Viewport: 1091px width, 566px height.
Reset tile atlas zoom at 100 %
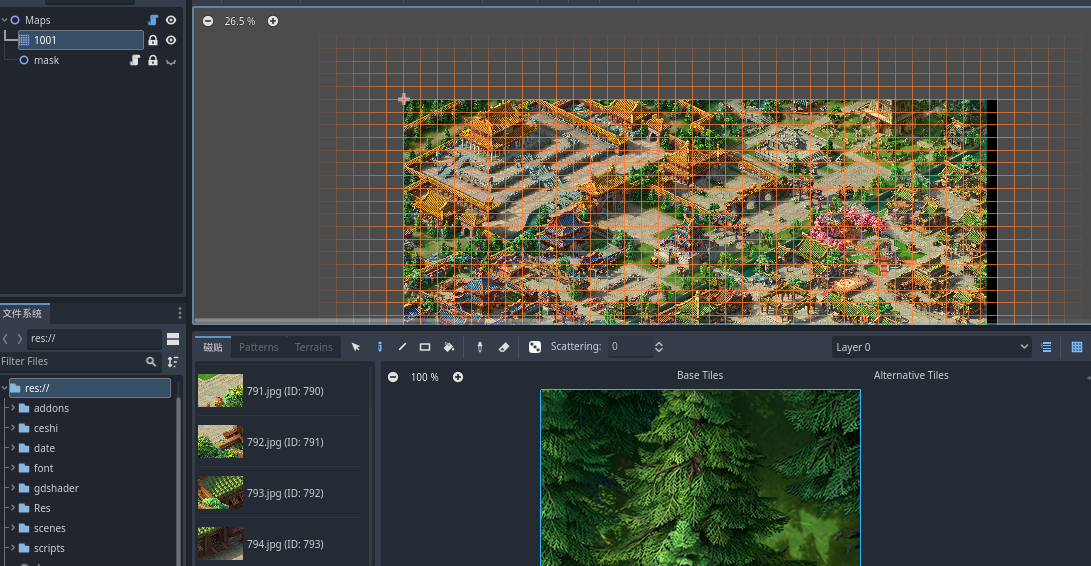coord(424,377)
